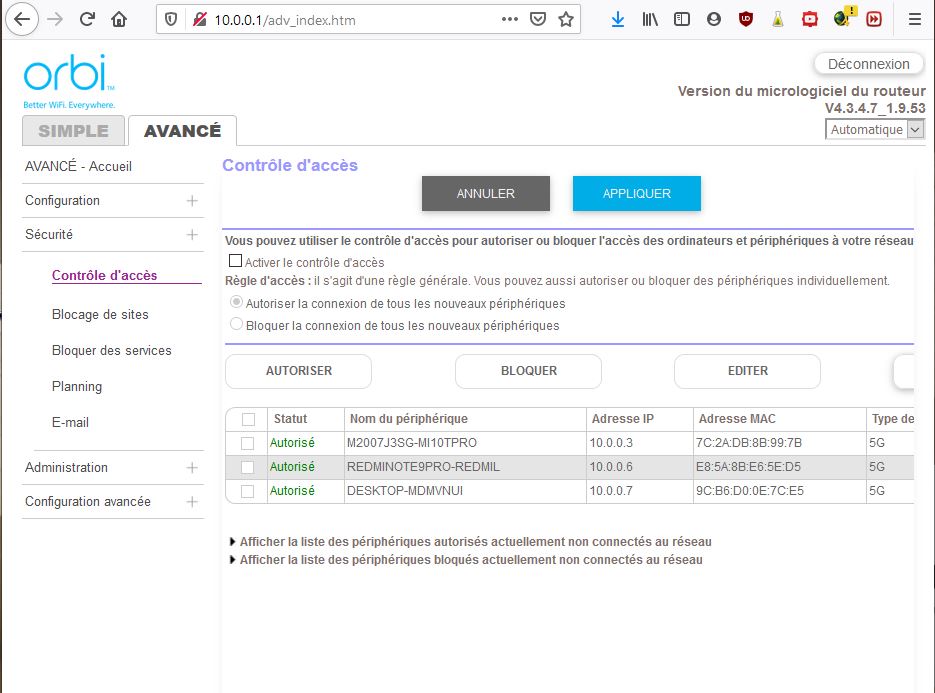Expand the list of blocked devices not connected
Viewport: 935px width, 693px height.
470,560
